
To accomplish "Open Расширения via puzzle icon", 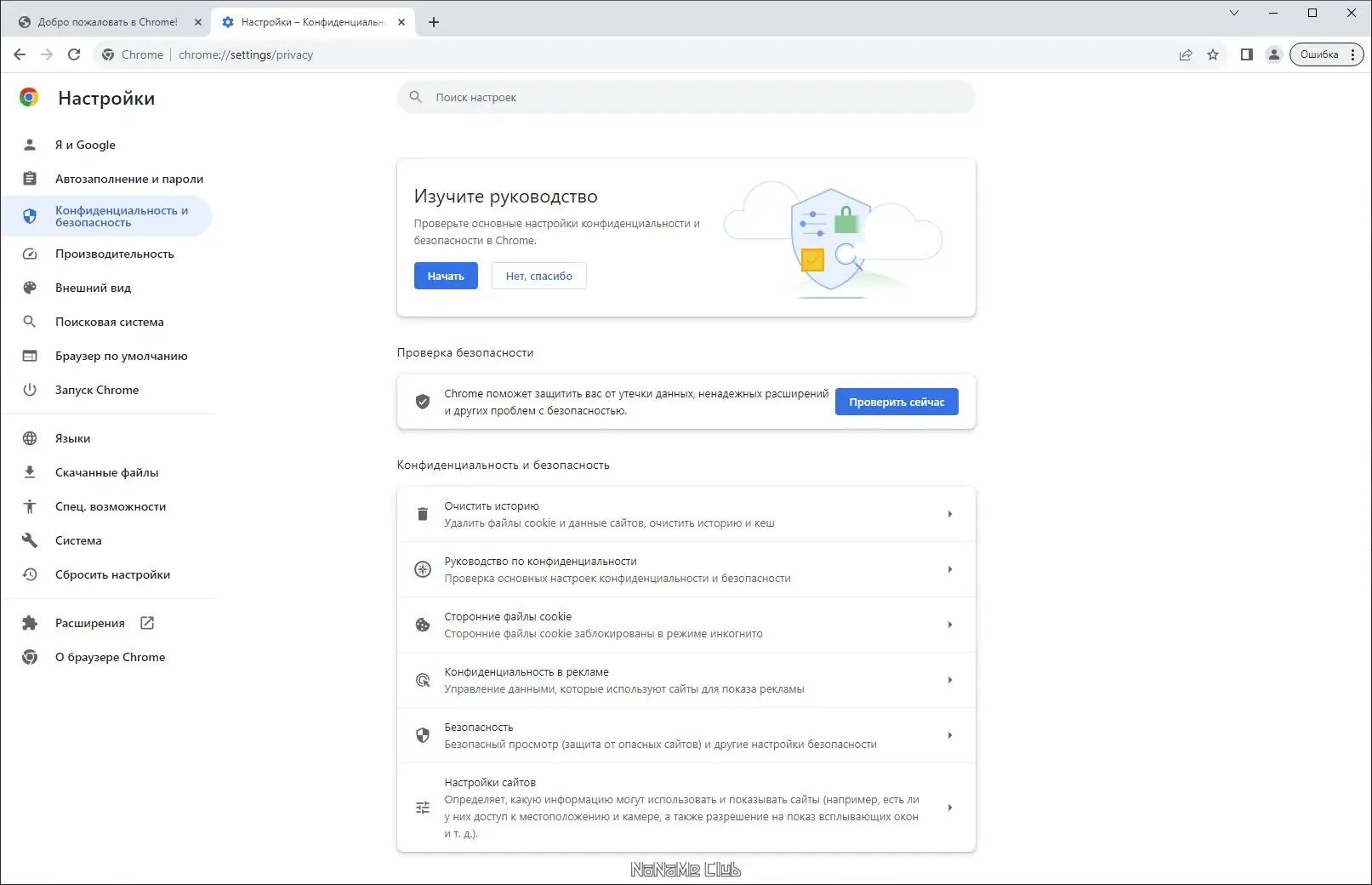I will click(31, 622).
